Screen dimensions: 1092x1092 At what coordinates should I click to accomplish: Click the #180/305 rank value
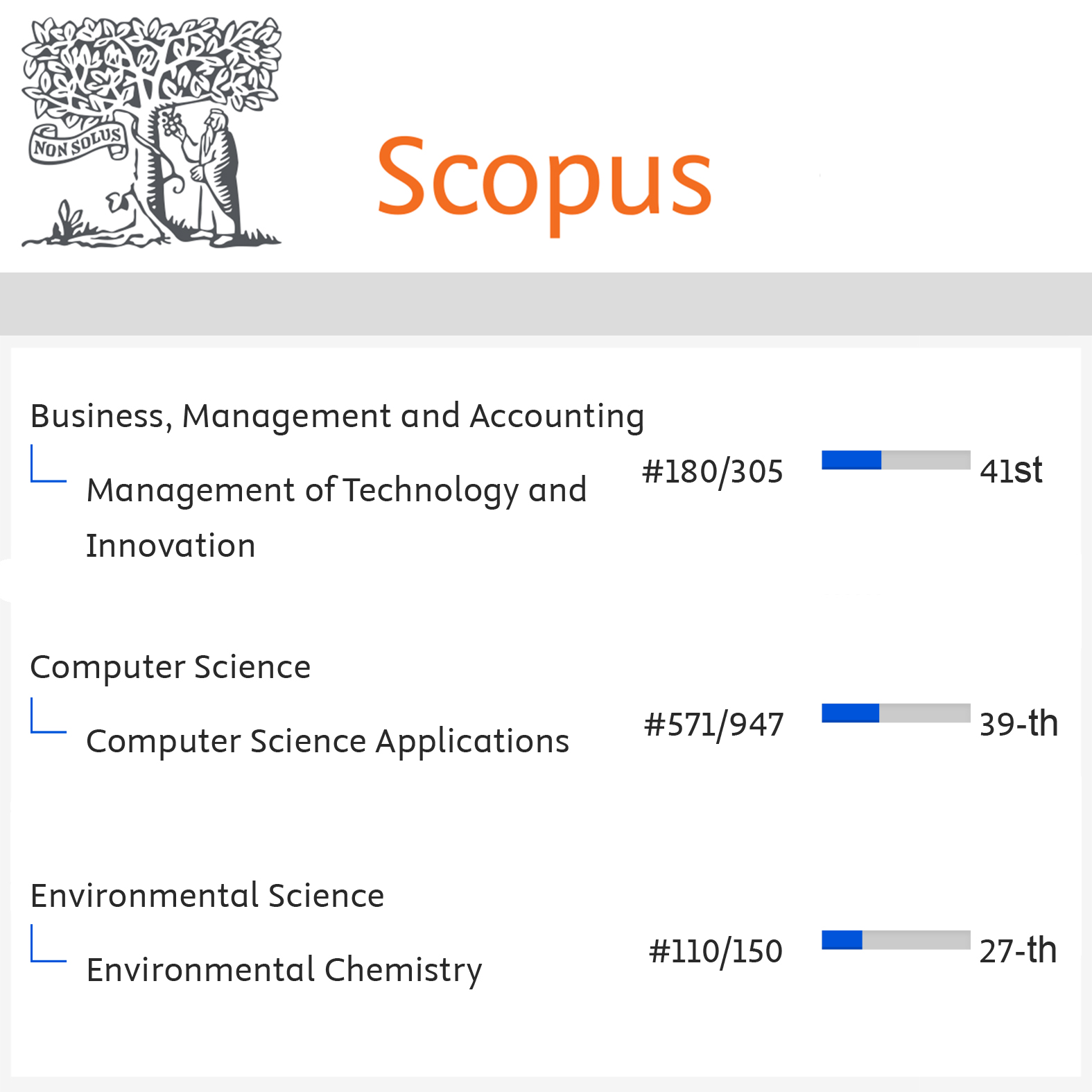click(x=713, y=471)
